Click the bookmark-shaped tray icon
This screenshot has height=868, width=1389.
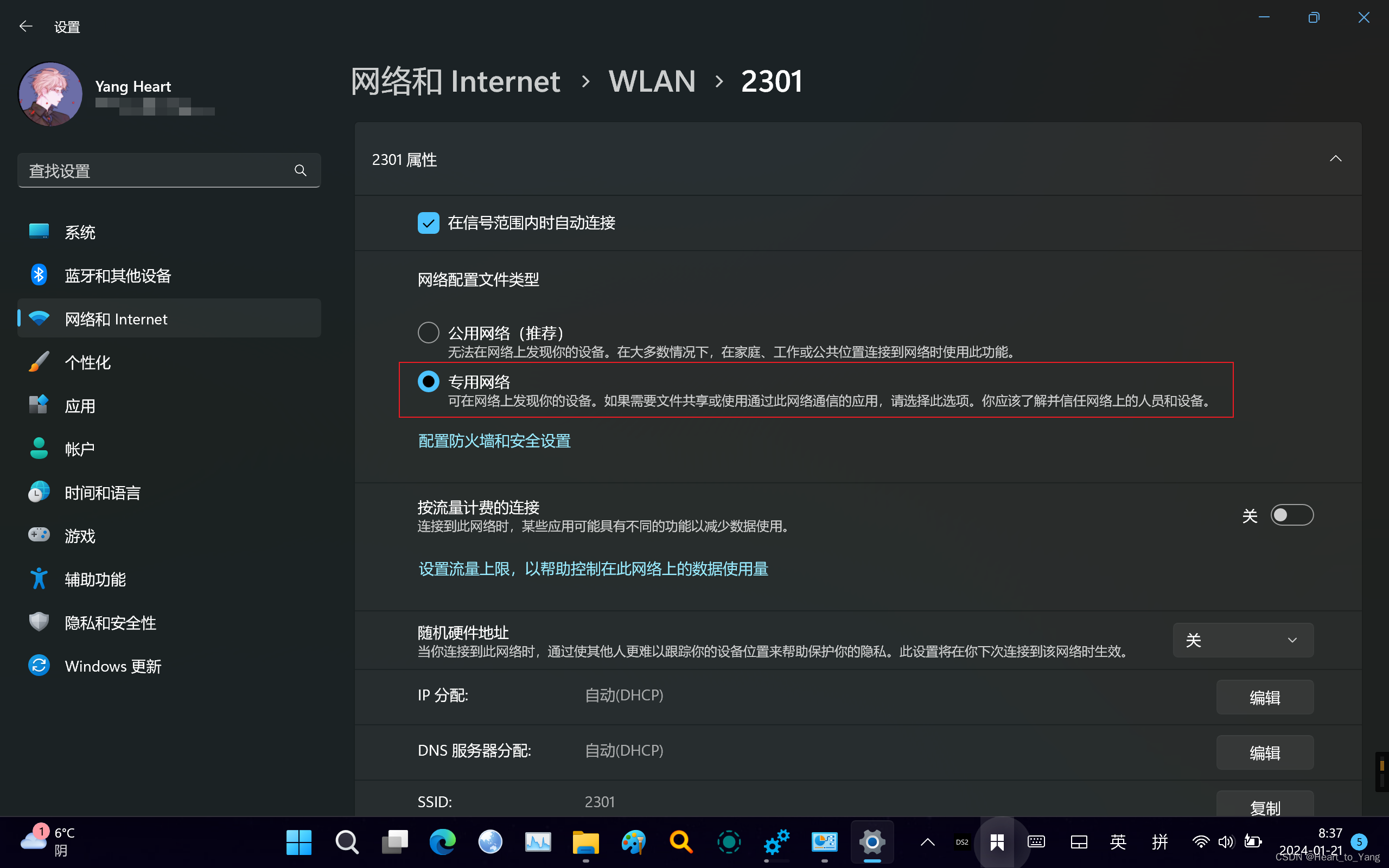click(997, 842)
